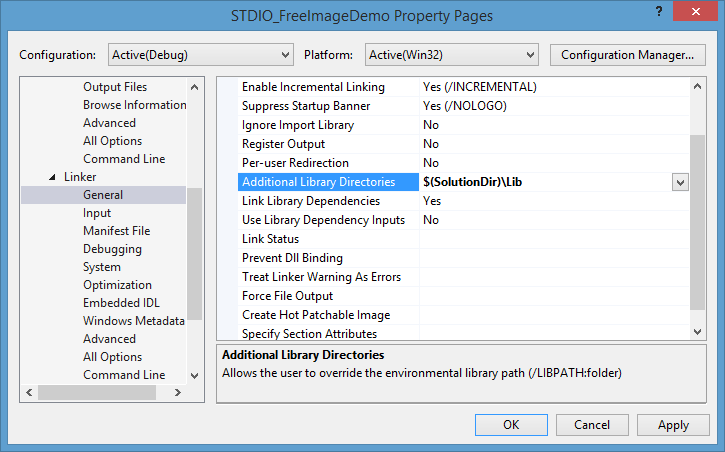This screenshot has height=452, width=725.
Task: Click the property grid scroll-up arrow
Action: [x=697, y=86]
